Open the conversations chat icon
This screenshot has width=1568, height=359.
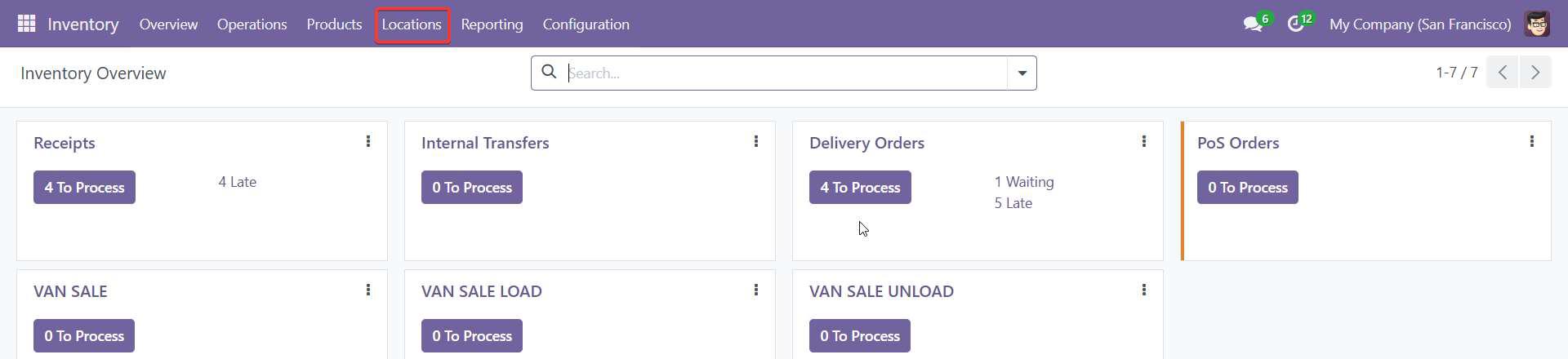coord(1253,24)
